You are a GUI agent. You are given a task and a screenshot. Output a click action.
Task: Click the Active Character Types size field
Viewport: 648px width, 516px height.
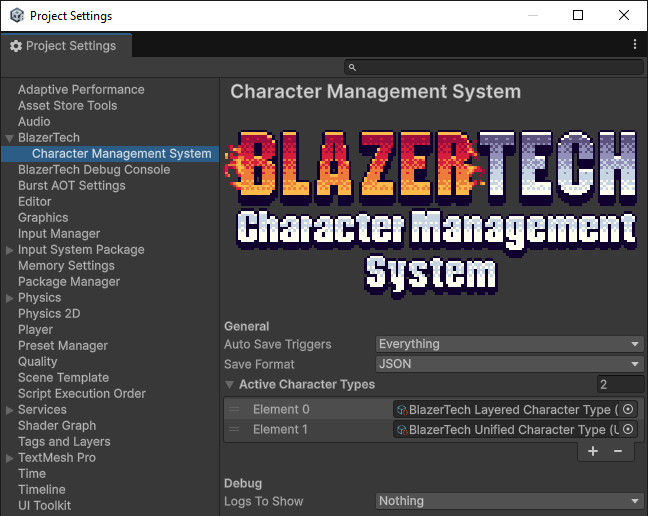[x=620, y=384]
